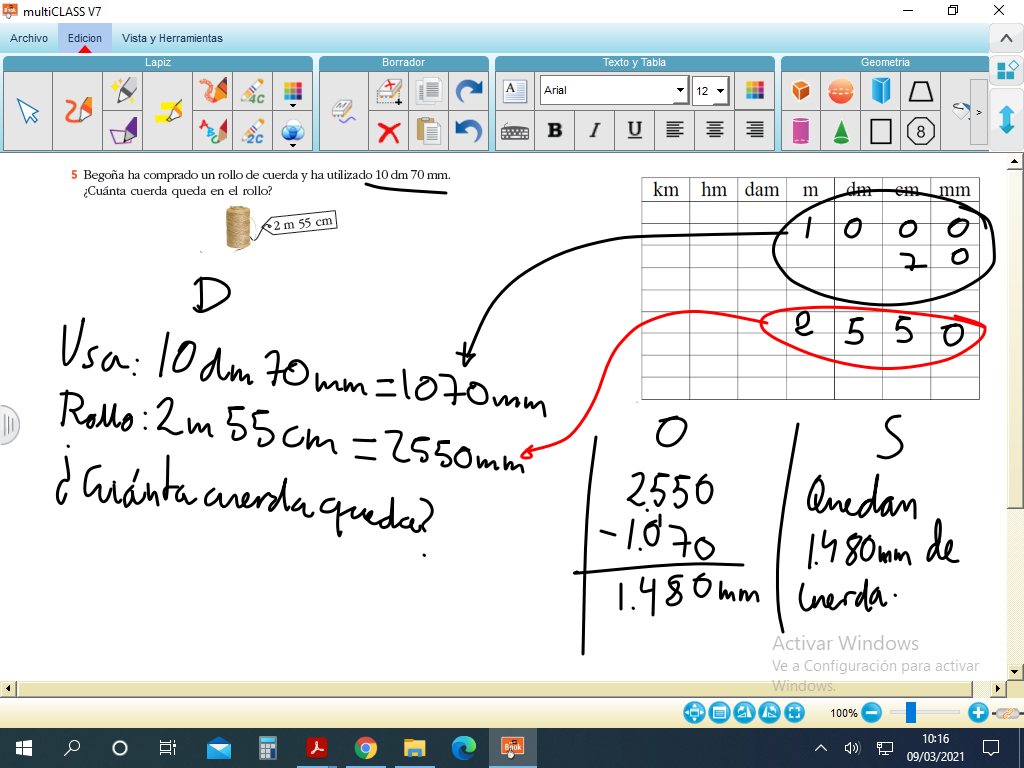Click the window layout view icon

[x=719, y=712]
